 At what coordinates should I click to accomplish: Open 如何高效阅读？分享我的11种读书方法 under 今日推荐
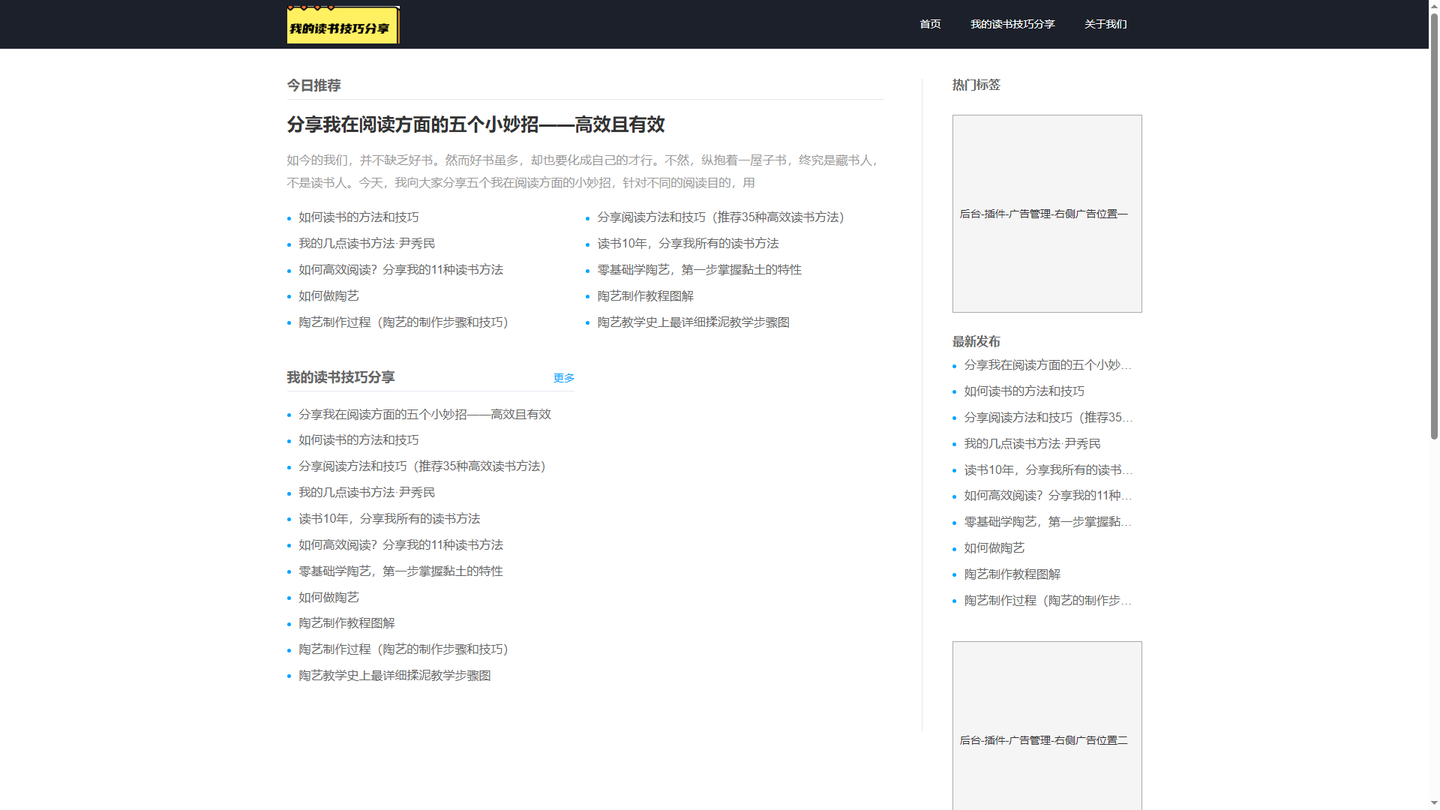[x=400, y=270]
